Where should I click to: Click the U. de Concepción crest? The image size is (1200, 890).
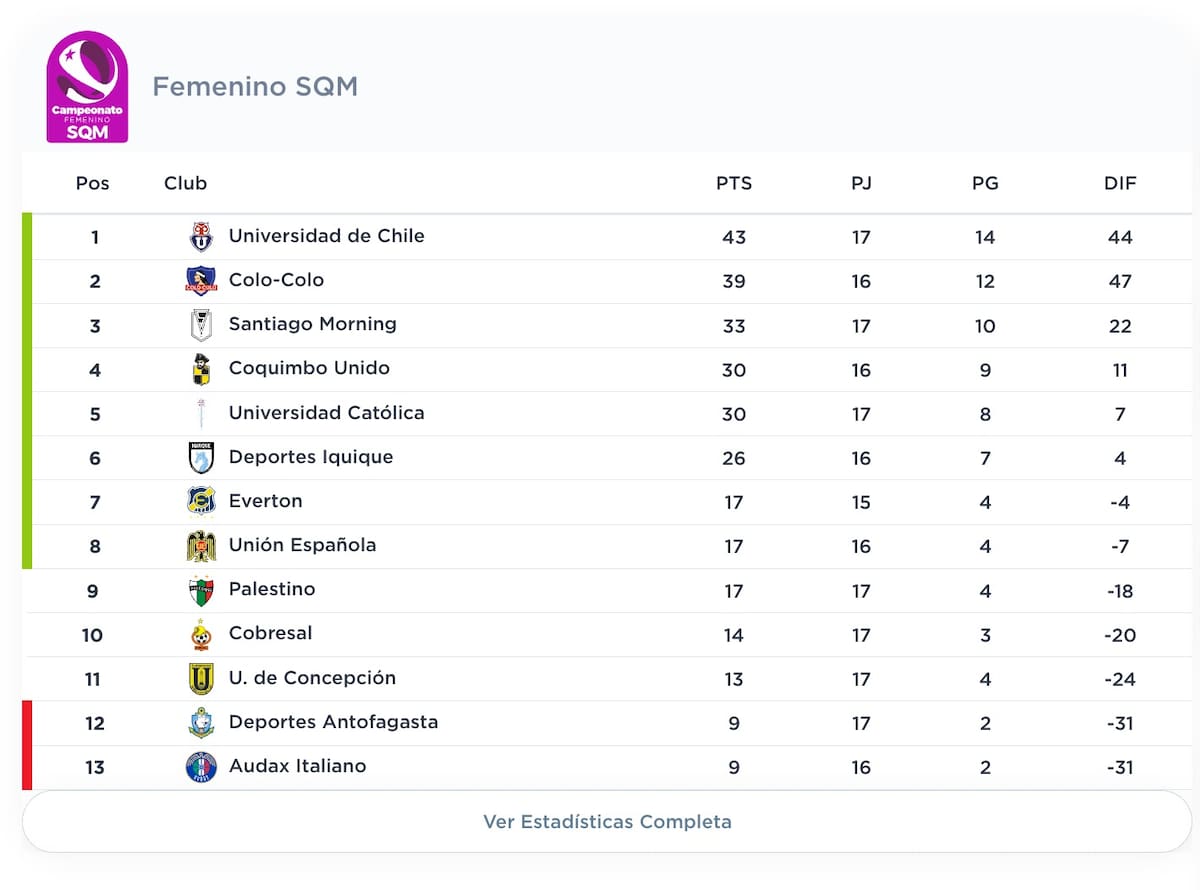(201, 679)
